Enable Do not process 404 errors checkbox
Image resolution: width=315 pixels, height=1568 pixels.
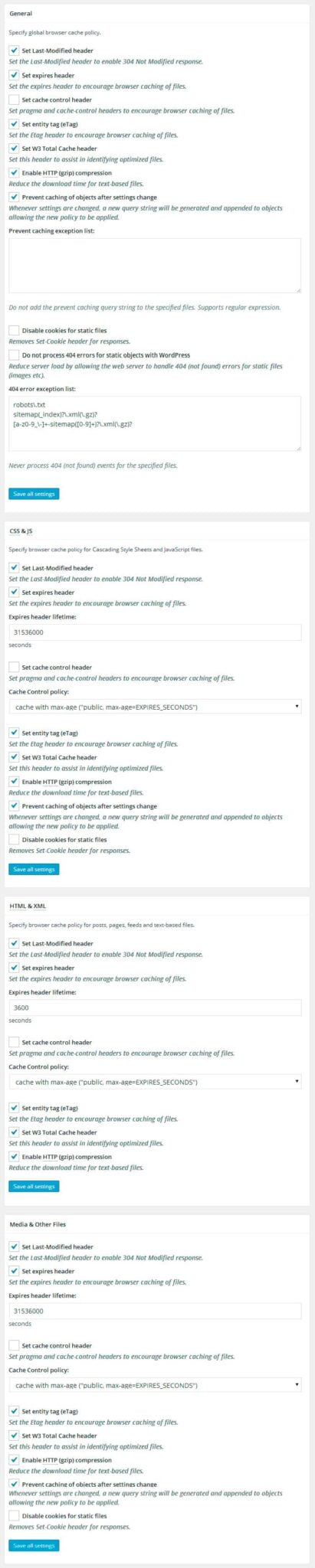pos(14,354)
